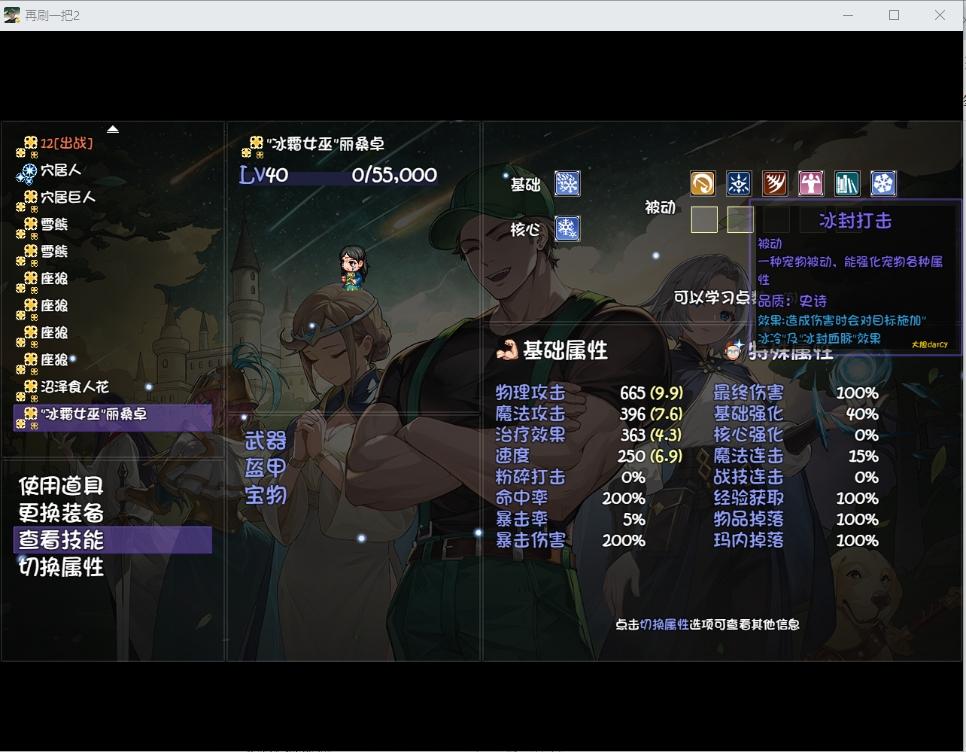
Task: Select the empty passive slot beneath the orange arrow icon
Action: 704,219
